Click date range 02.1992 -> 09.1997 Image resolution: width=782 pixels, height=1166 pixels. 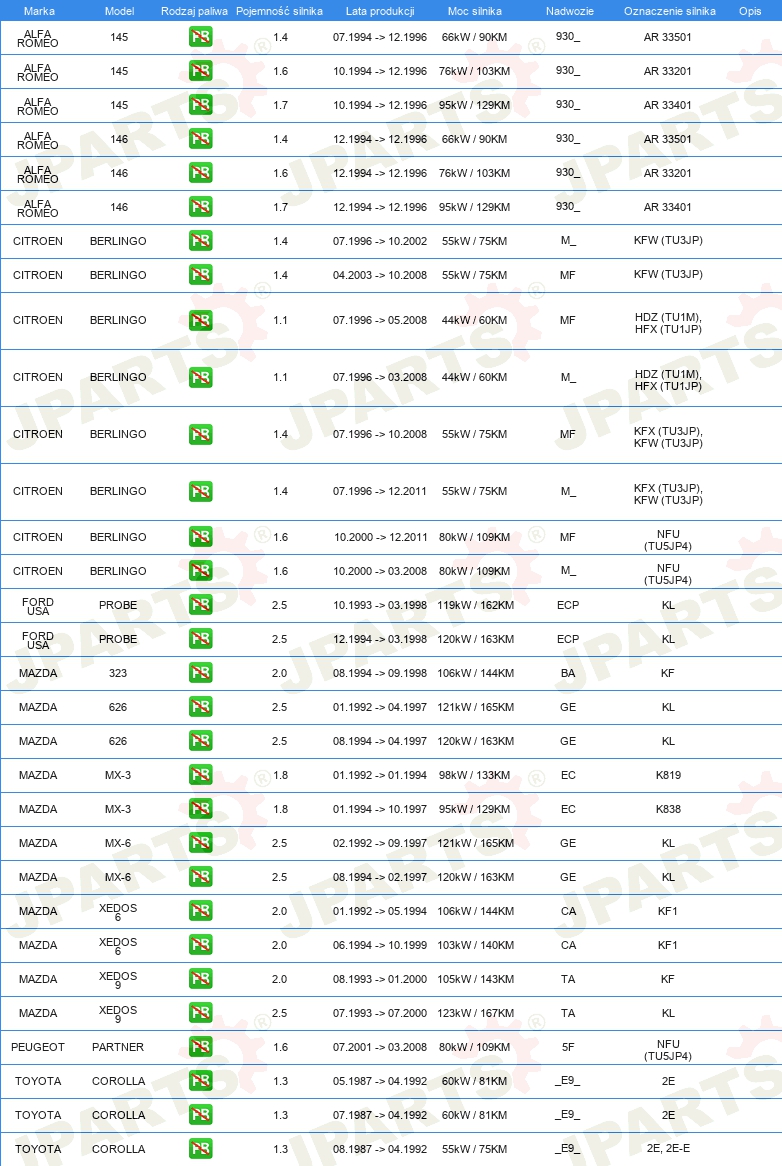coord(380,843)
